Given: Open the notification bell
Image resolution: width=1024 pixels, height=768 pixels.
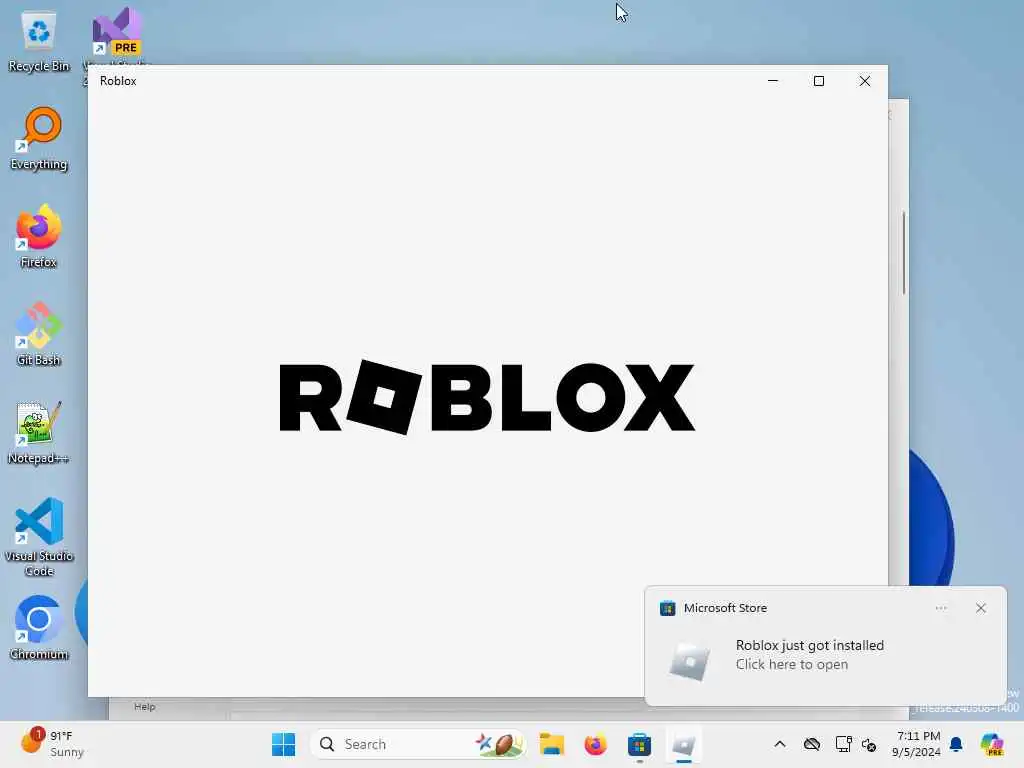Looking at the screenshot, I should (956, 744).
